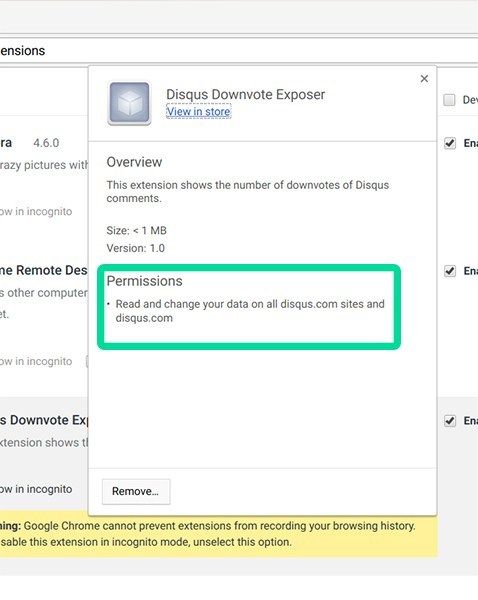The width and height of the screenshot is (478, 600).
Task: Select the Remote Desktop extension name
Action: 44,270
